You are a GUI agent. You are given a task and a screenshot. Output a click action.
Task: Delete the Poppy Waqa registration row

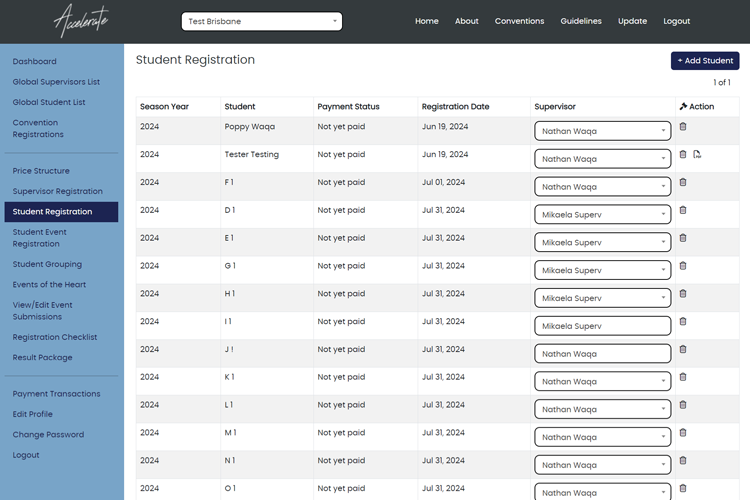point(683,127)
